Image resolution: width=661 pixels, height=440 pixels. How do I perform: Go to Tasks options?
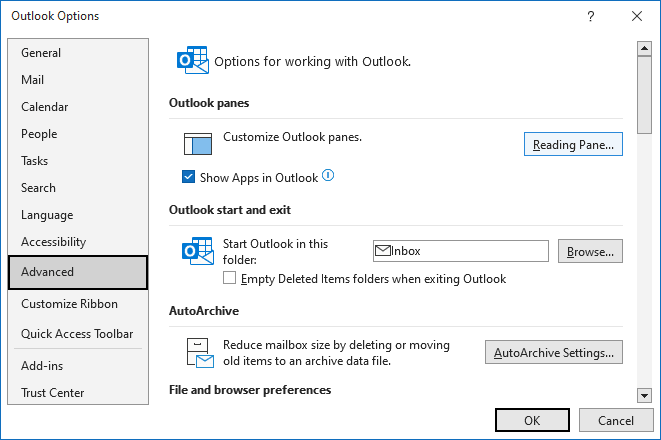pos(78,161)
